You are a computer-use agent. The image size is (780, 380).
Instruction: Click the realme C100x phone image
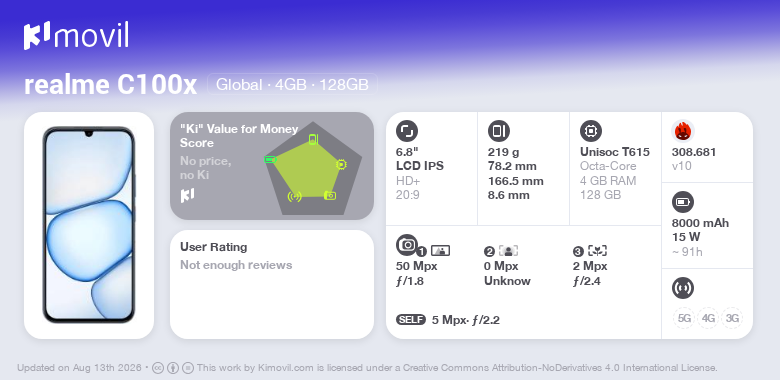[x=89, y=225]
